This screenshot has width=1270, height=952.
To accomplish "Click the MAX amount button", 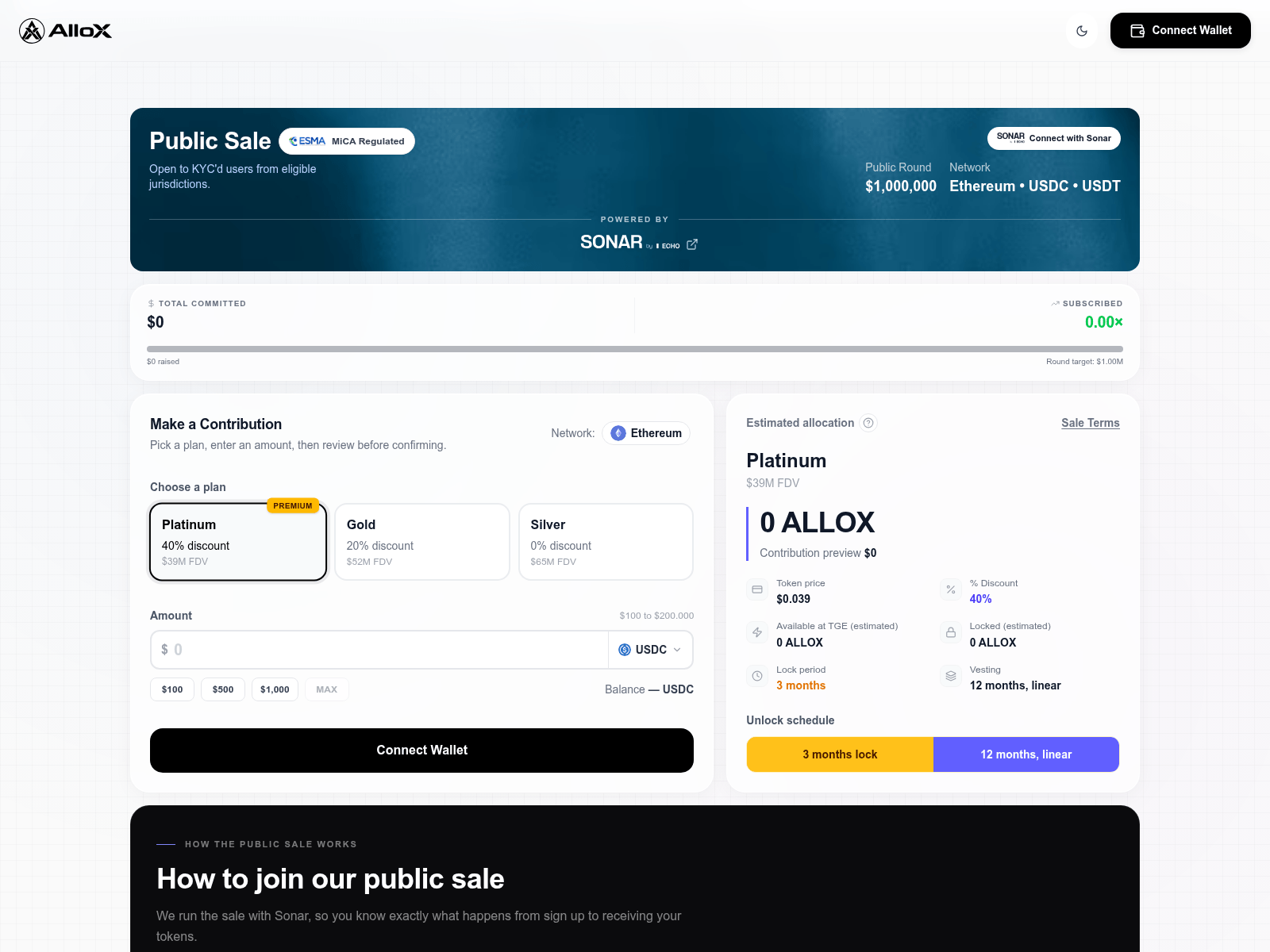I will click(327, 689).
